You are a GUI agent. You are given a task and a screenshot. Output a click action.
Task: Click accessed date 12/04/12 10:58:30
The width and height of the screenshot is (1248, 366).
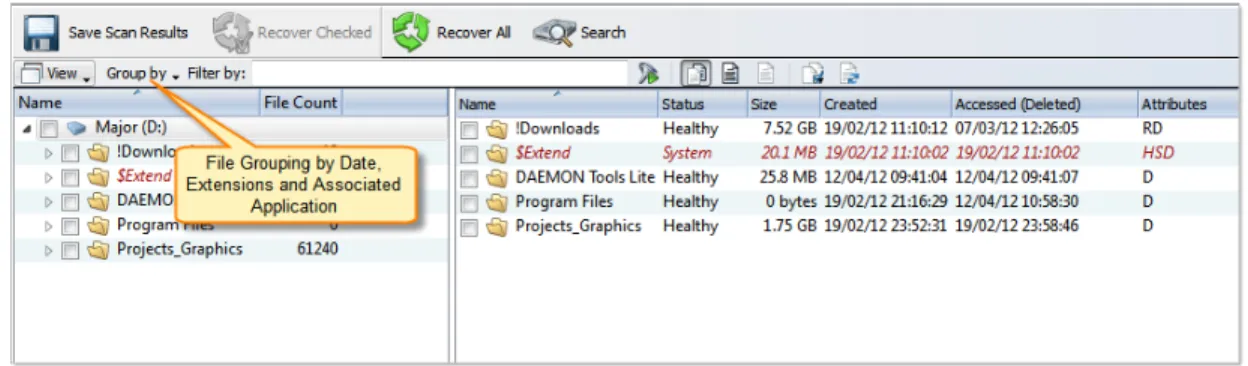(1017, 202)
